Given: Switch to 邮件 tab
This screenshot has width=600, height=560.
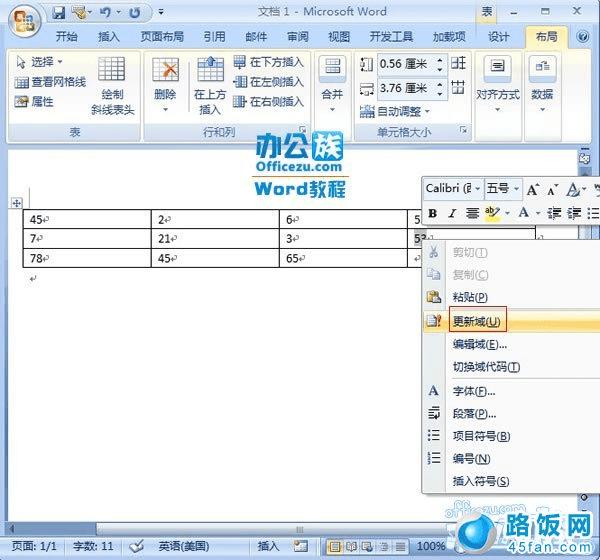Looking at the screenshot, I should [x=256, y=37].
